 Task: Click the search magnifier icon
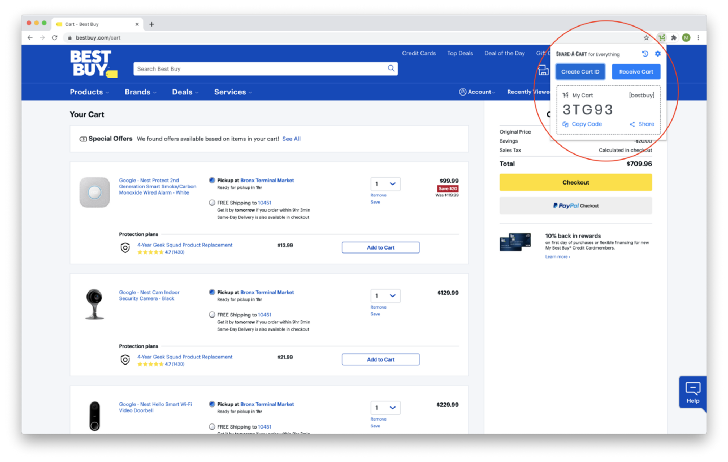tap(391, 68)
